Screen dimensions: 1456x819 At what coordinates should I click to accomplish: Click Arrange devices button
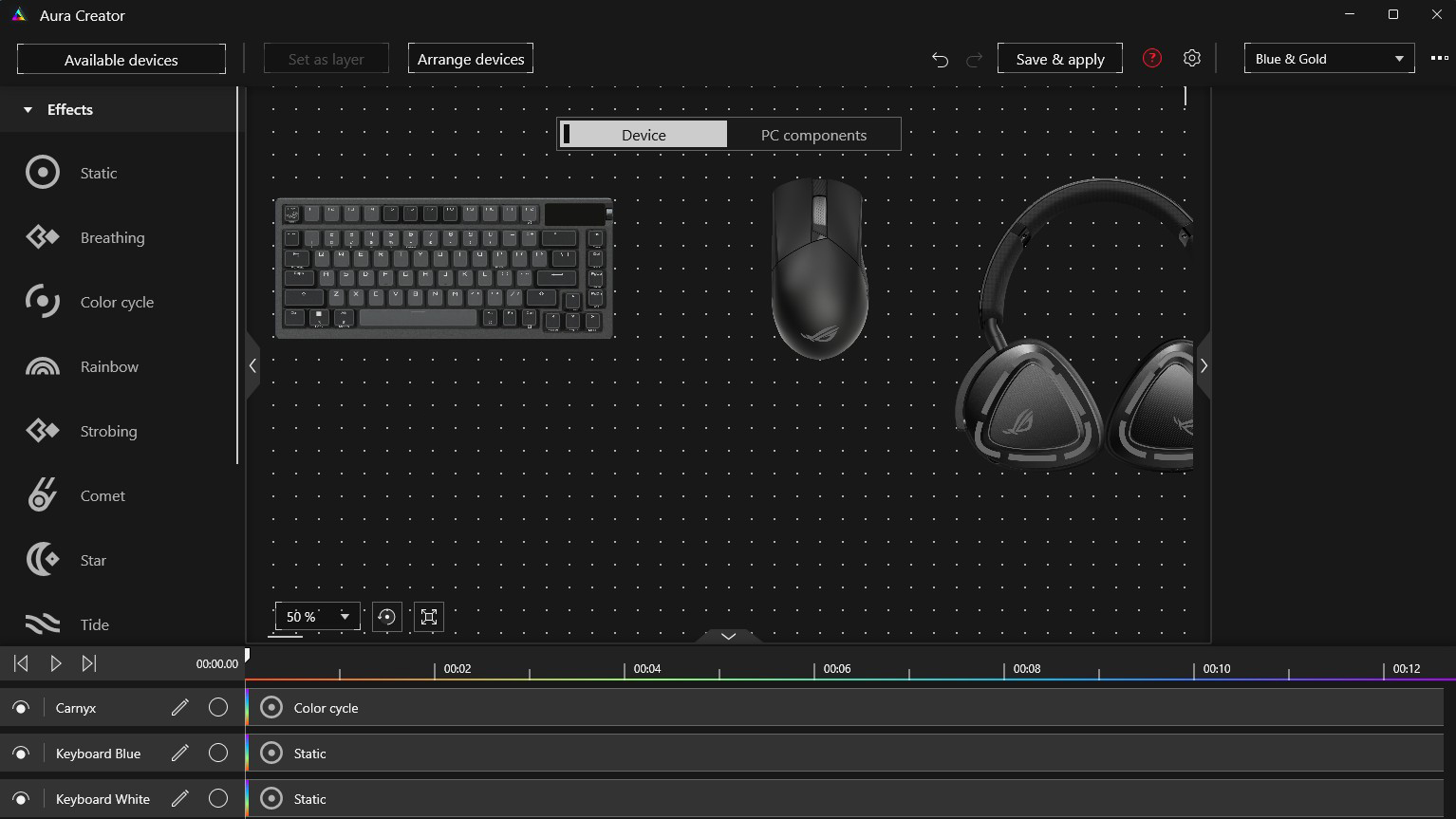click(471, 58)
